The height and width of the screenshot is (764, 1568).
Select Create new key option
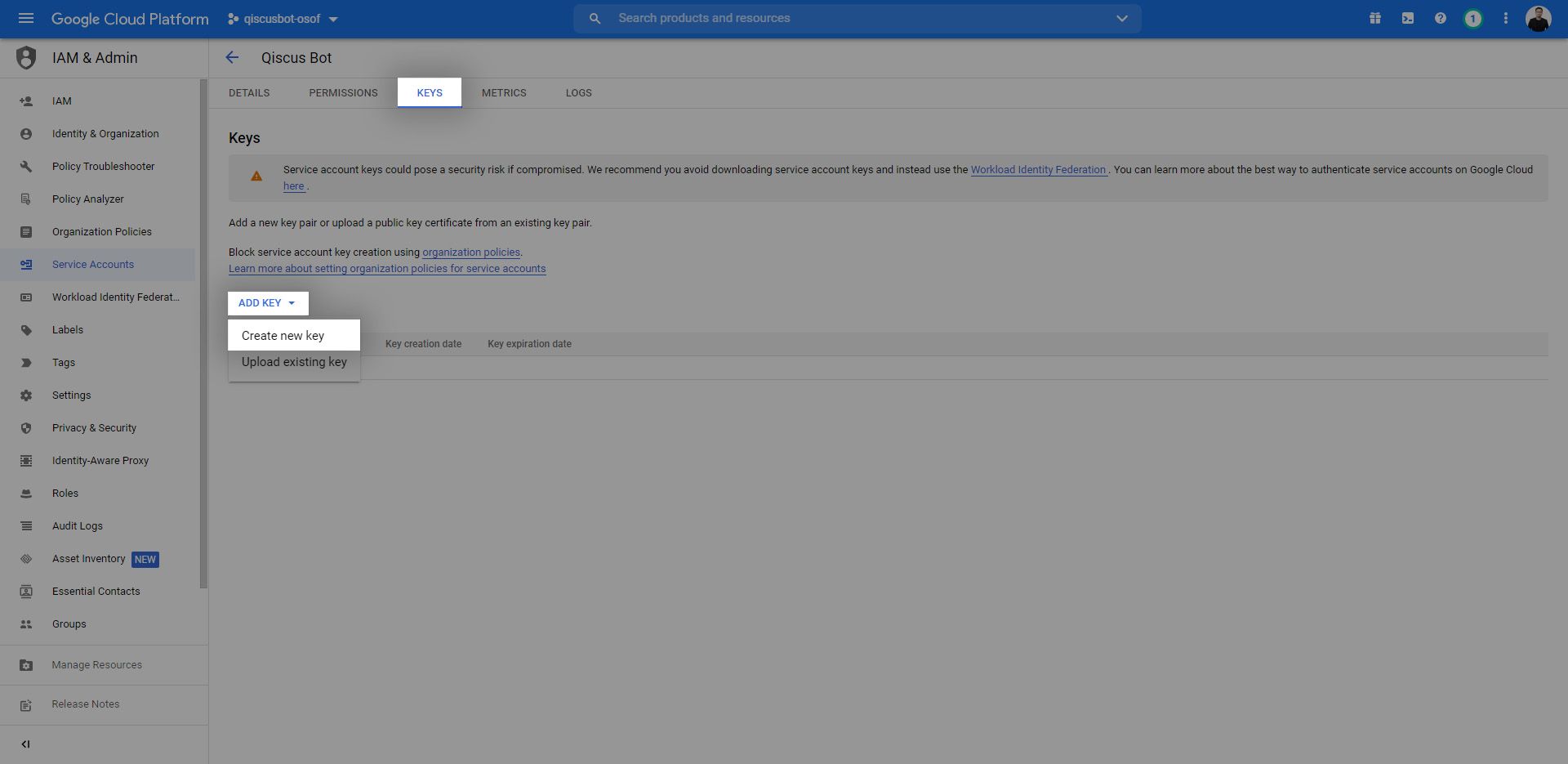[283, 336]
